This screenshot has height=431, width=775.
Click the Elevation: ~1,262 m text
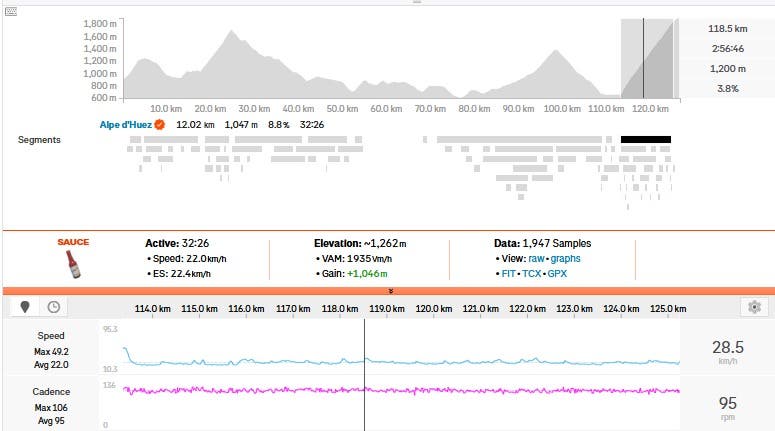(x=360, y=243)
